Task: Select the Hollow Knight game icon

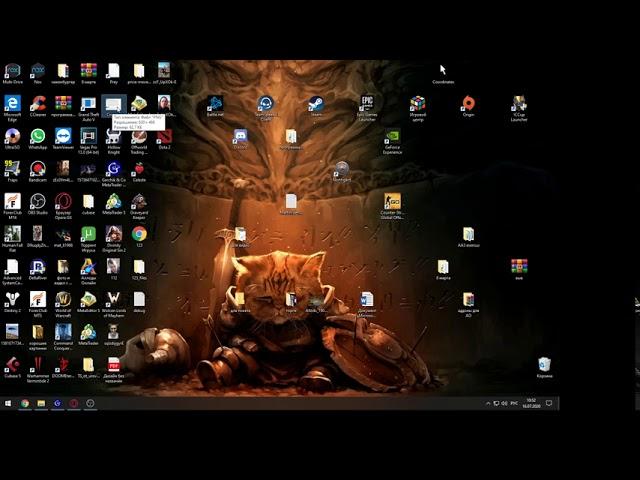Action: pos(113,136)
